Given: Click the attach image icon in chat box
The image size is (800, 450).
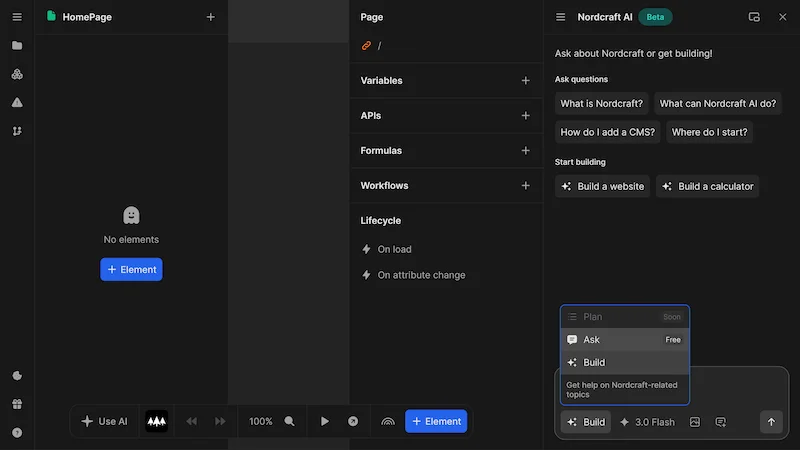Looking at the screenshot, I should coord(695,422).
